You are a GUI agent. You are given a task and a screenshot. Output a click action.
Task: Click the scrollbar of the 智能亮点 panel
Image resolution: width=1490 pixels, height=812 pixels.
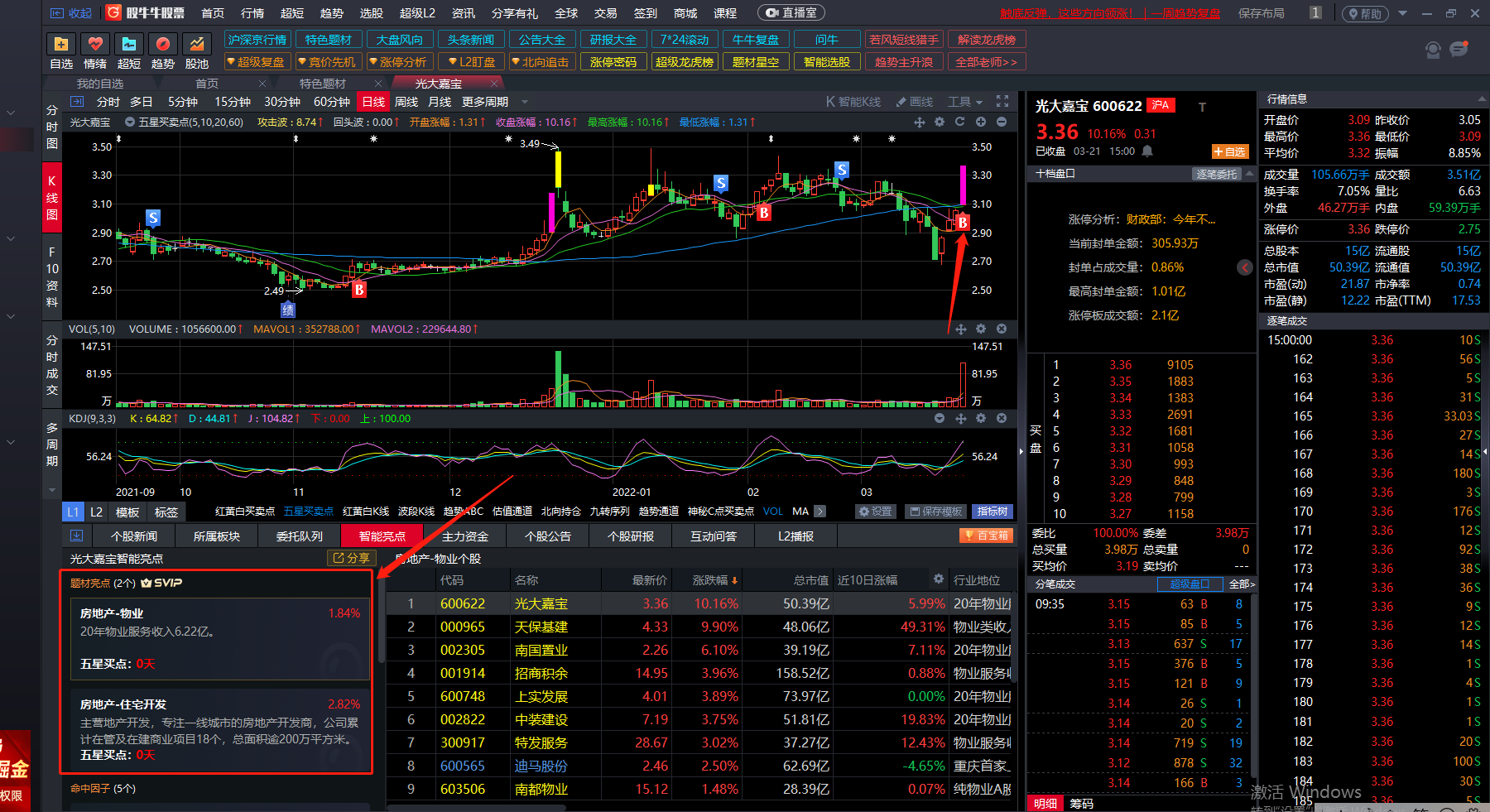click(x=381, y=621)
